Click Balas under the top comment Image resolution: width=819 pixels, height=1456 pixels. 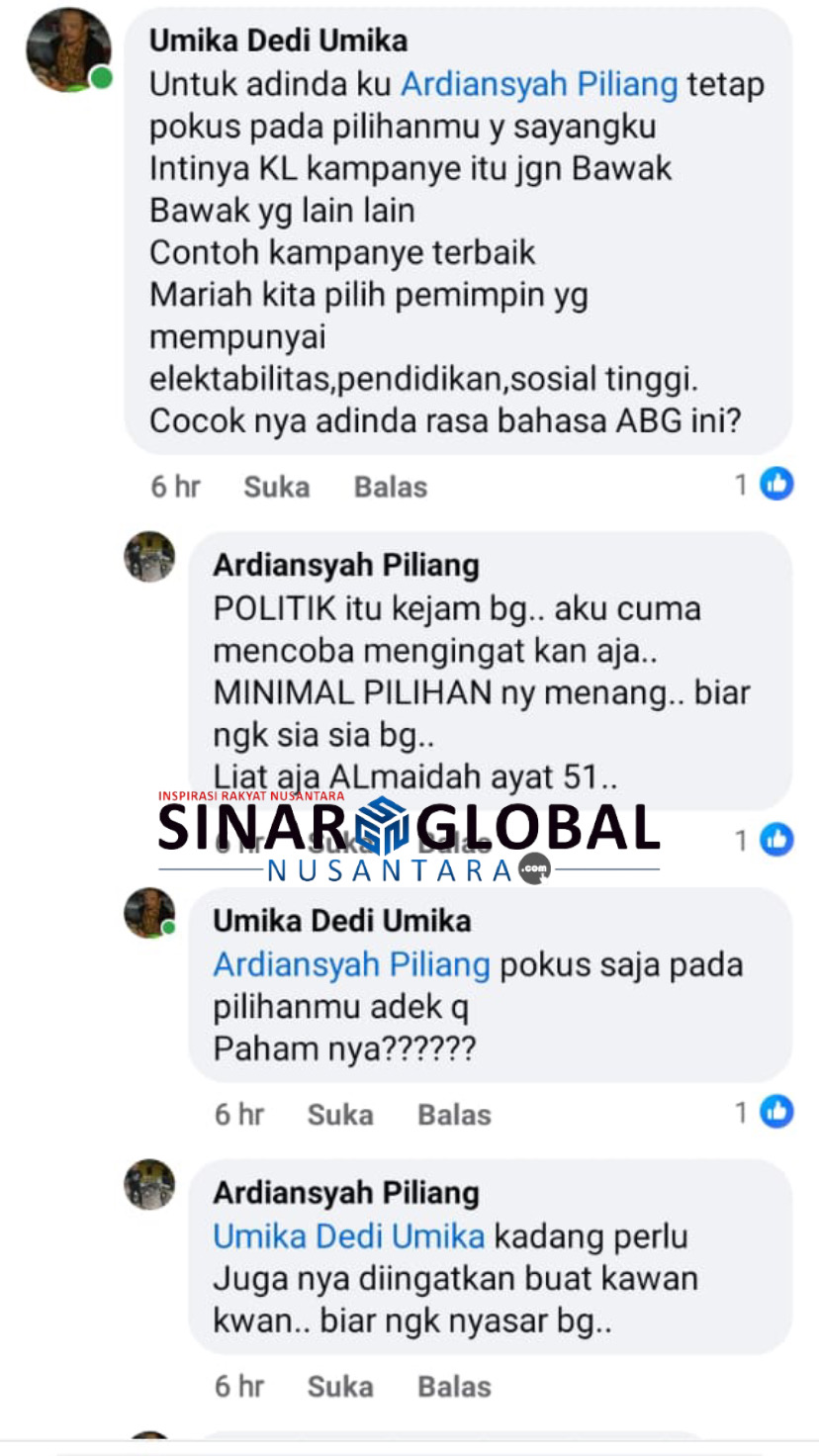tap(391, 487)
